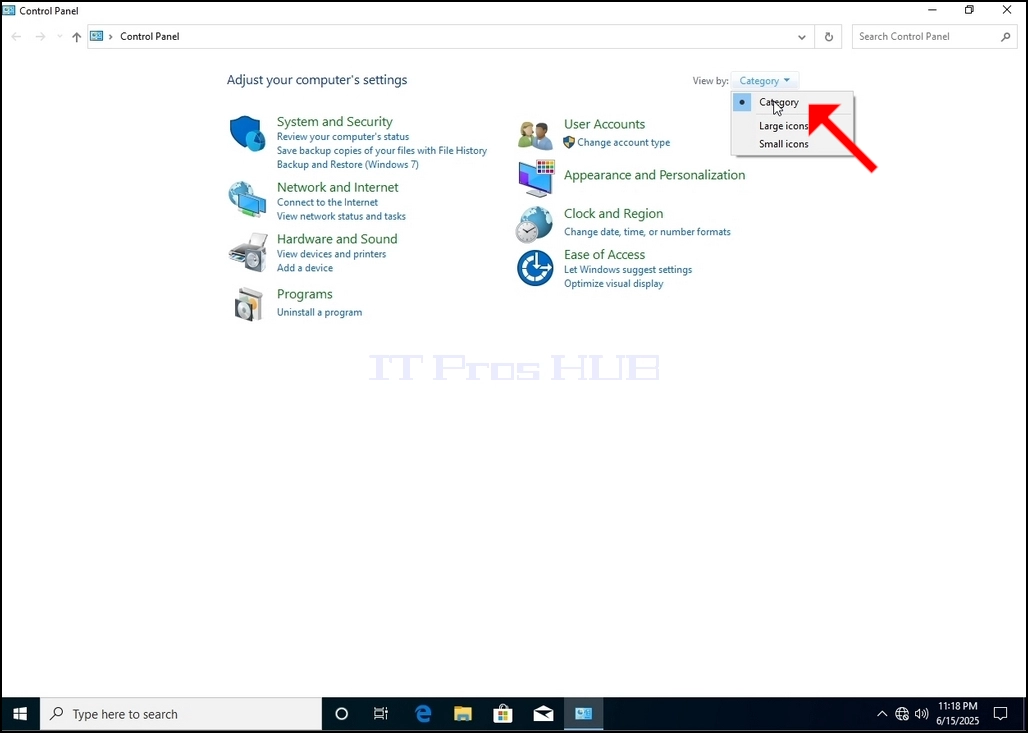Select Large icons in View by menu
Screen dimensions: 1028x733
792,126
